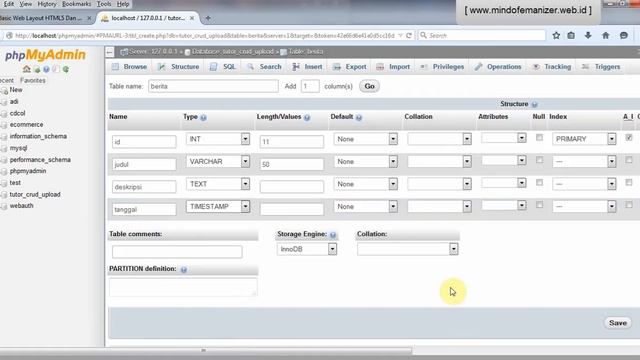
Task: Collapse navigation panel arrow icon
Action: click(x=109, y=52)
